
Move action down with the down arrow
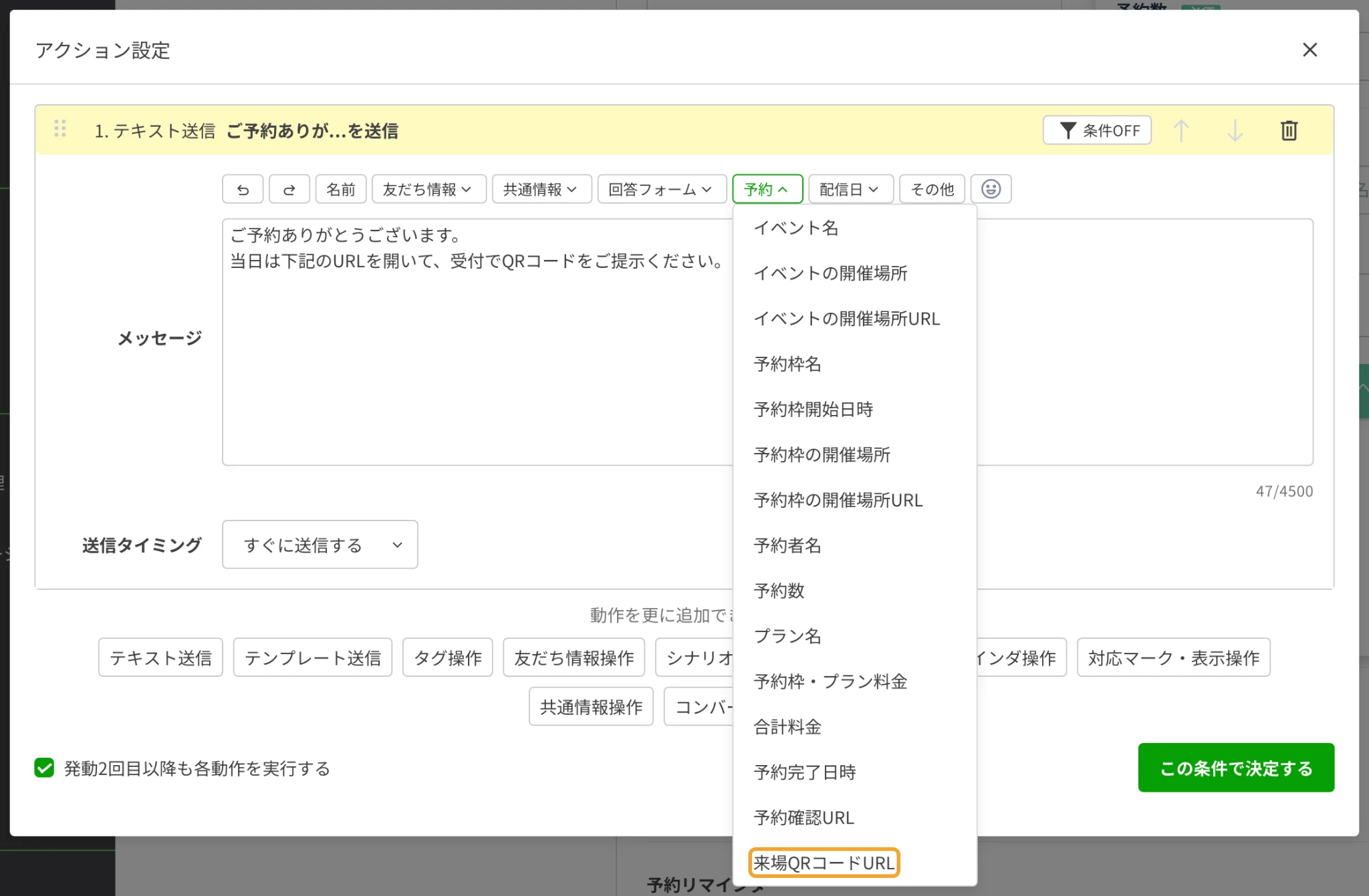click(1235, 130)
